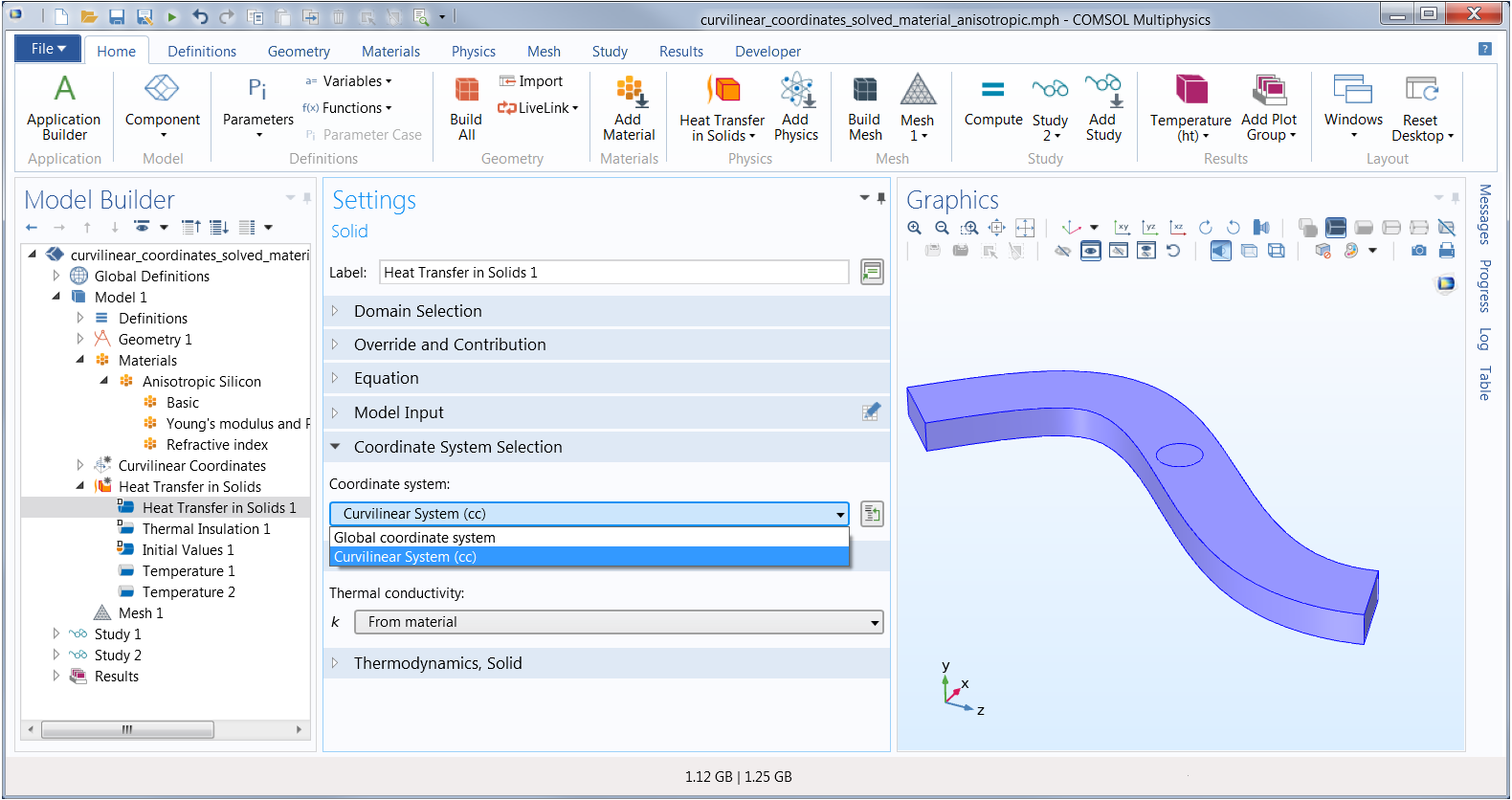Image resolution: width=1512 pixels, height=800 pixels.
Task: Click the Go to previous node back arrow
Action: point(32,228)
